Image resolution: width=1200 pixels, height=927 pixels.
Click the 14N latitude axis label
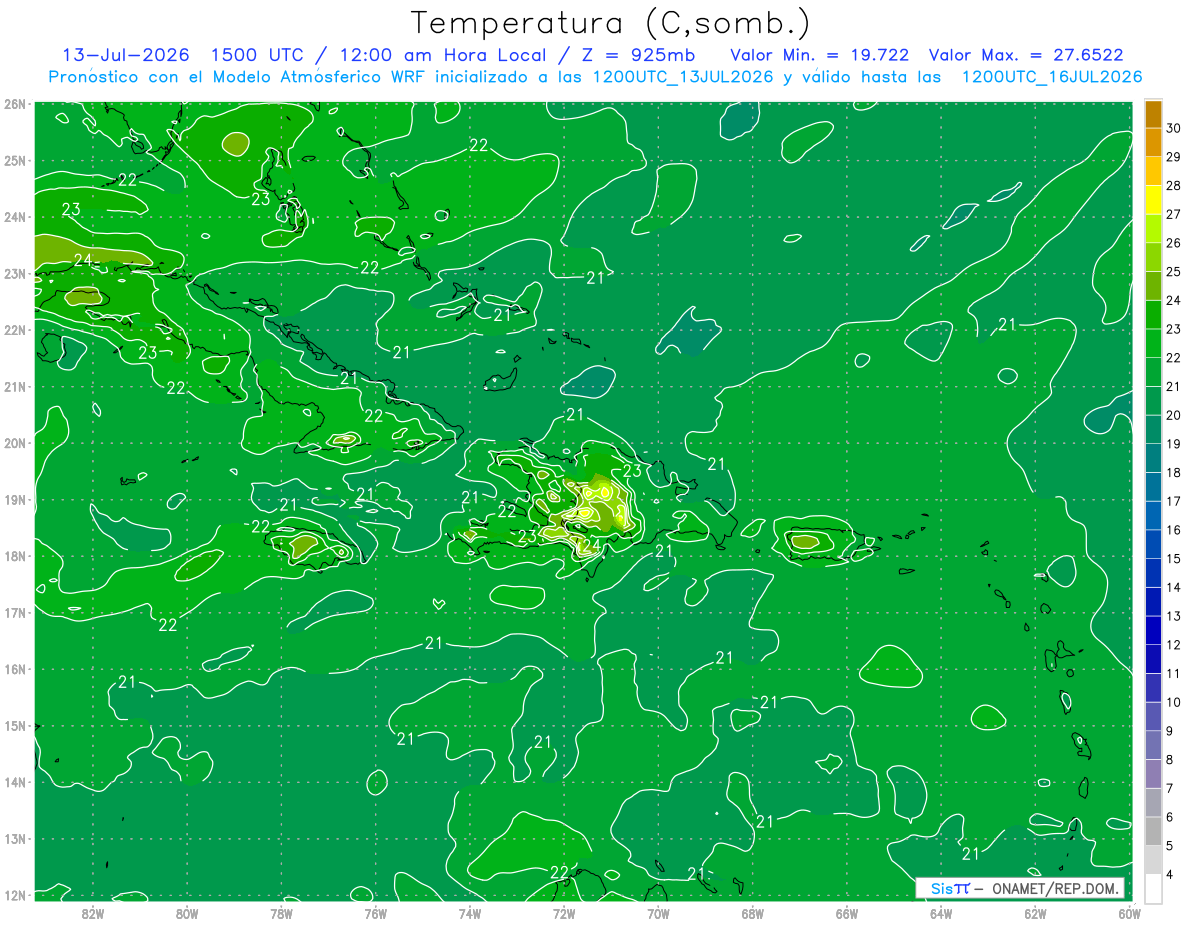pos(14,782)
